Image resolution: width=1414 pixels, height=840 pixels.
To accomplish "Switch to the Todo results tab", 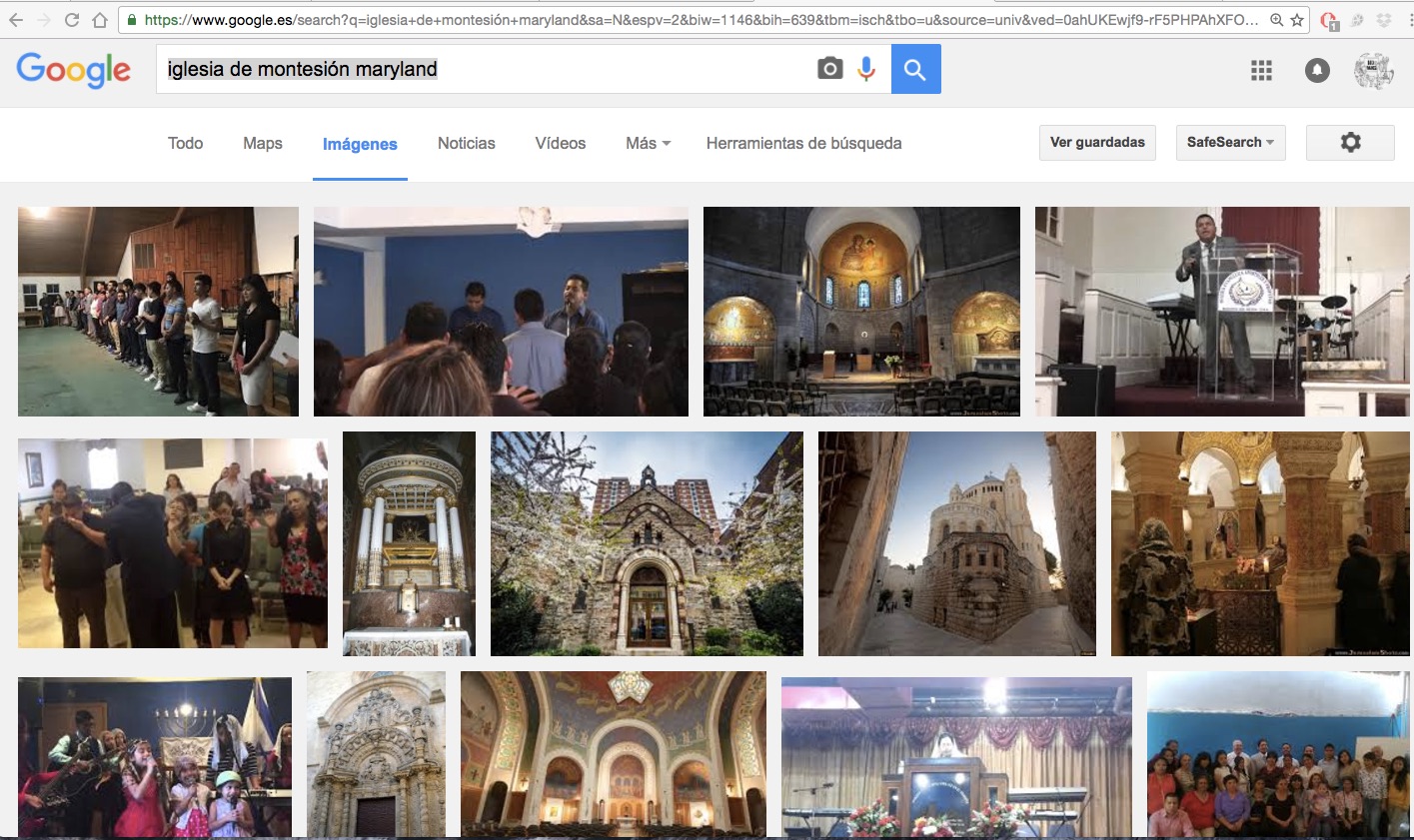I will 185,143.
